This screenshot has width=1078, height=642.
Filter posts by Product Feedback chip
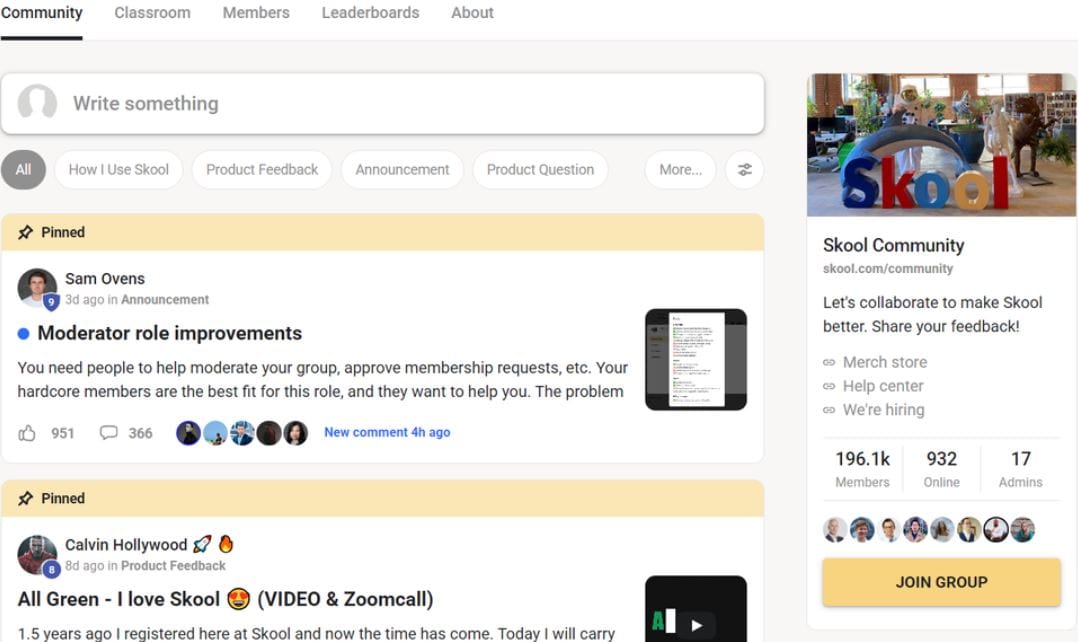[262, 170]
